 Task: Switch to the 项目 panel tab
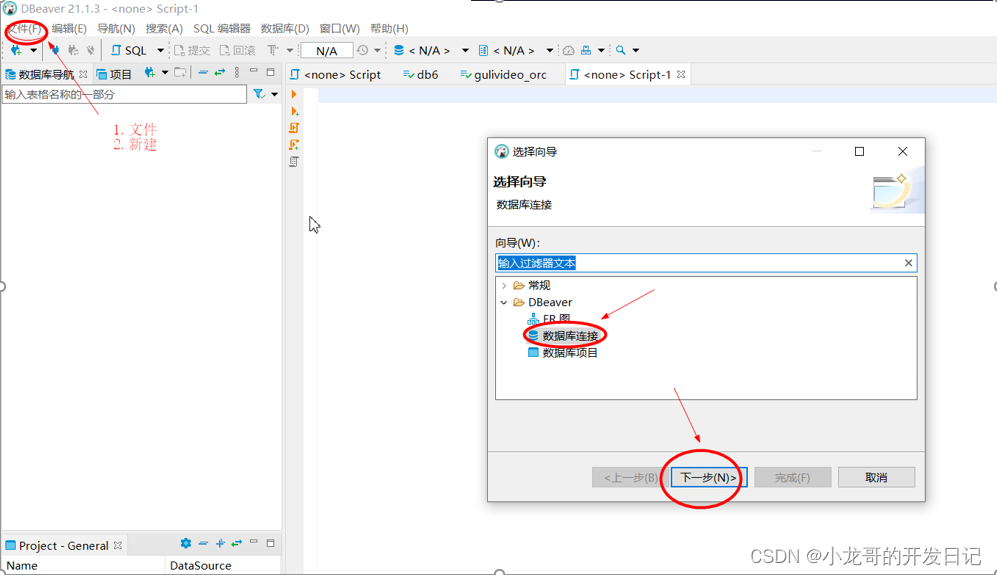pyautogui.click(x=114, y=74)
